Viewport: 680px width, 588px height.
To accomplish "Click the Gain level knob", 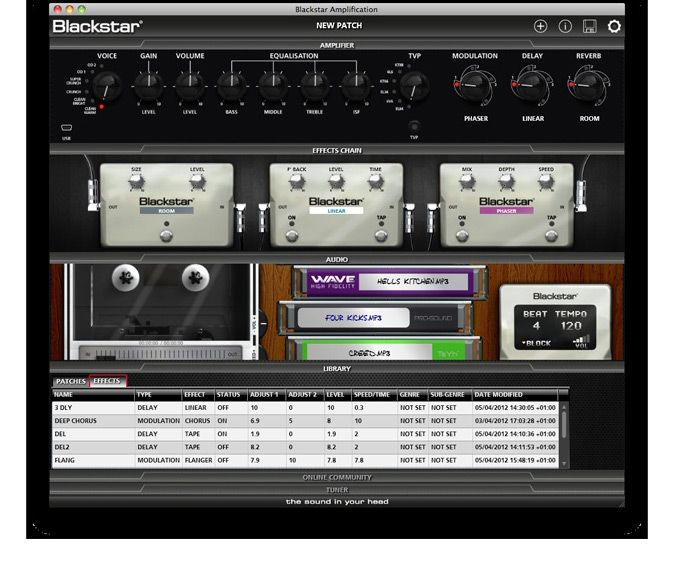I will [x=148, y=86].
